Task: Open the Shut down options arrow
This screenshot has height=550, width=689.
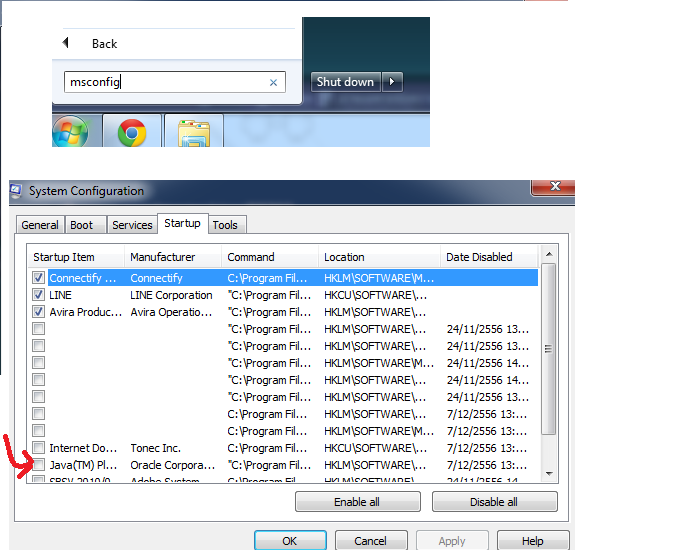Action: (392, 82)
